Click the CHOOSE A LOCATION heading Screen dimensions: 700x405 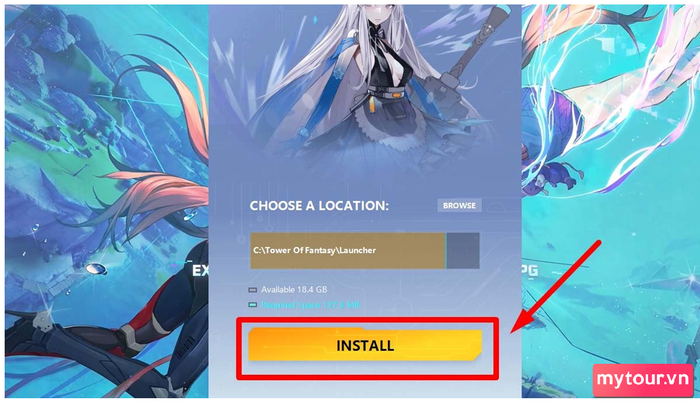pos(319,205)
